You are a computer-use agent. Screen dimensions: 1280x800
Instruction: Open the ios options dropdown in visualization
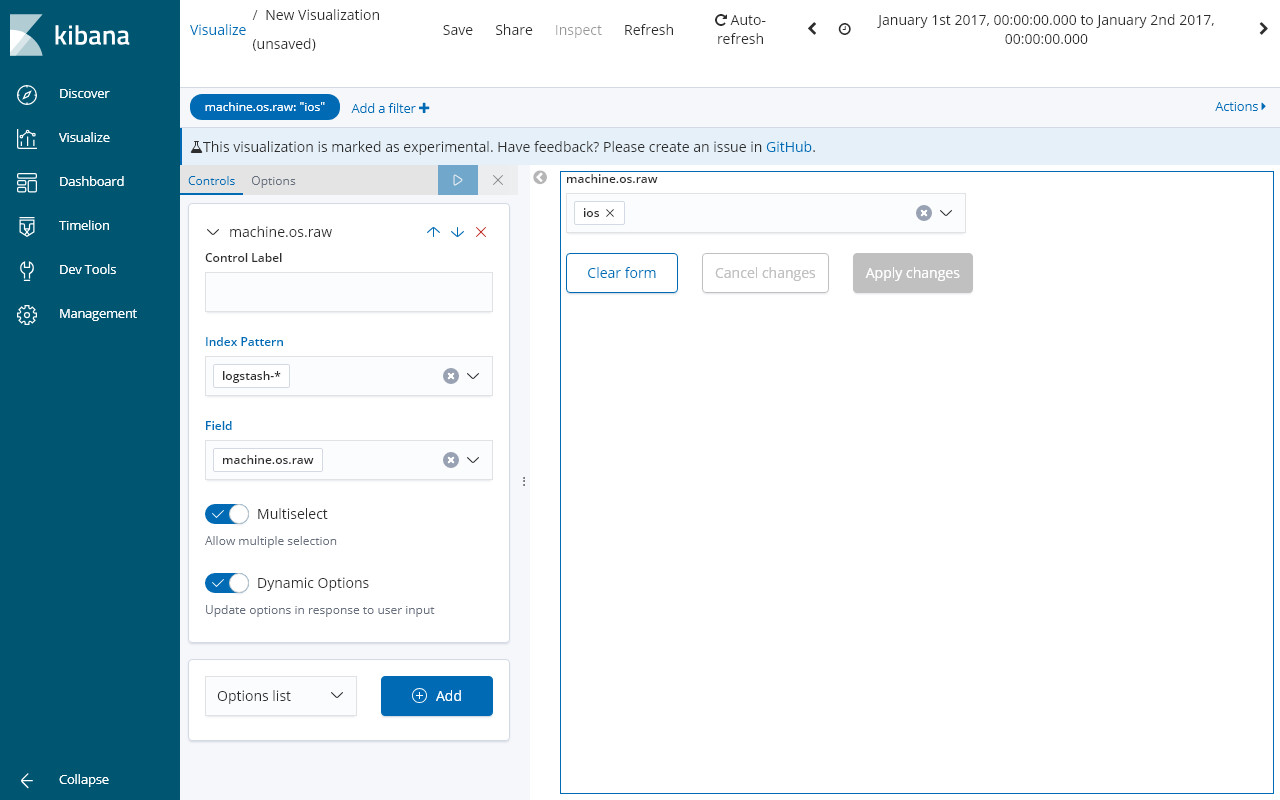point(946,213)
